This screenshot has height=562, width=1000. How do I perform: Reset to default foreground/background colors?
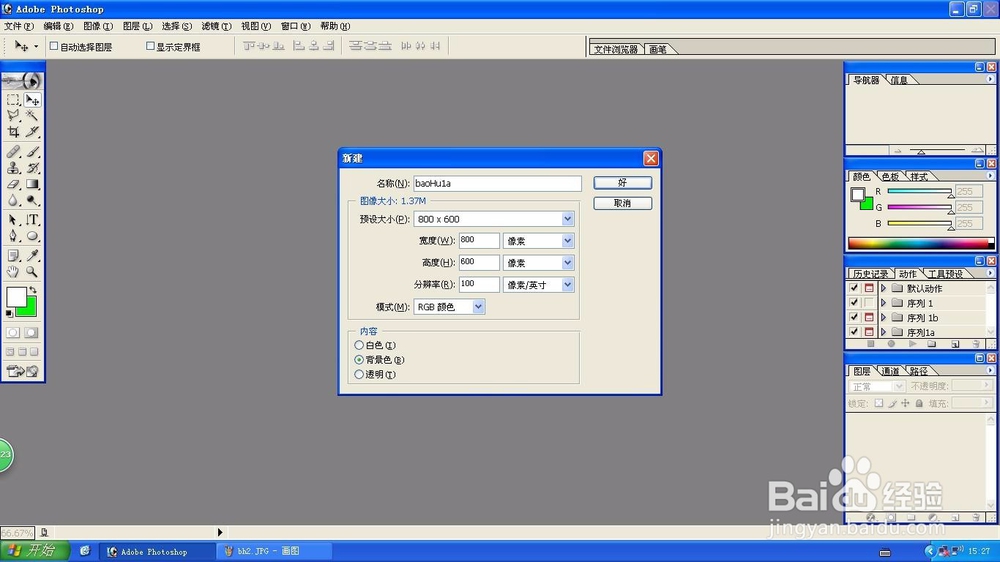(x=9, y=313)
